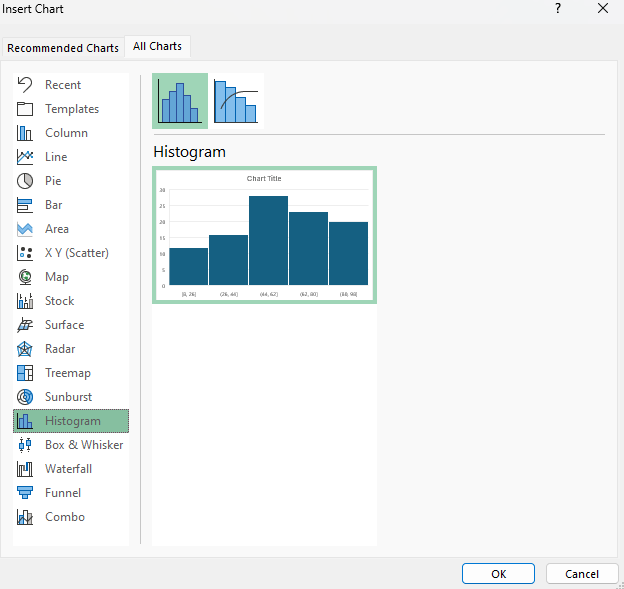
Task: Select the 'Surface' category label
Action: click(x=64, y=325)
